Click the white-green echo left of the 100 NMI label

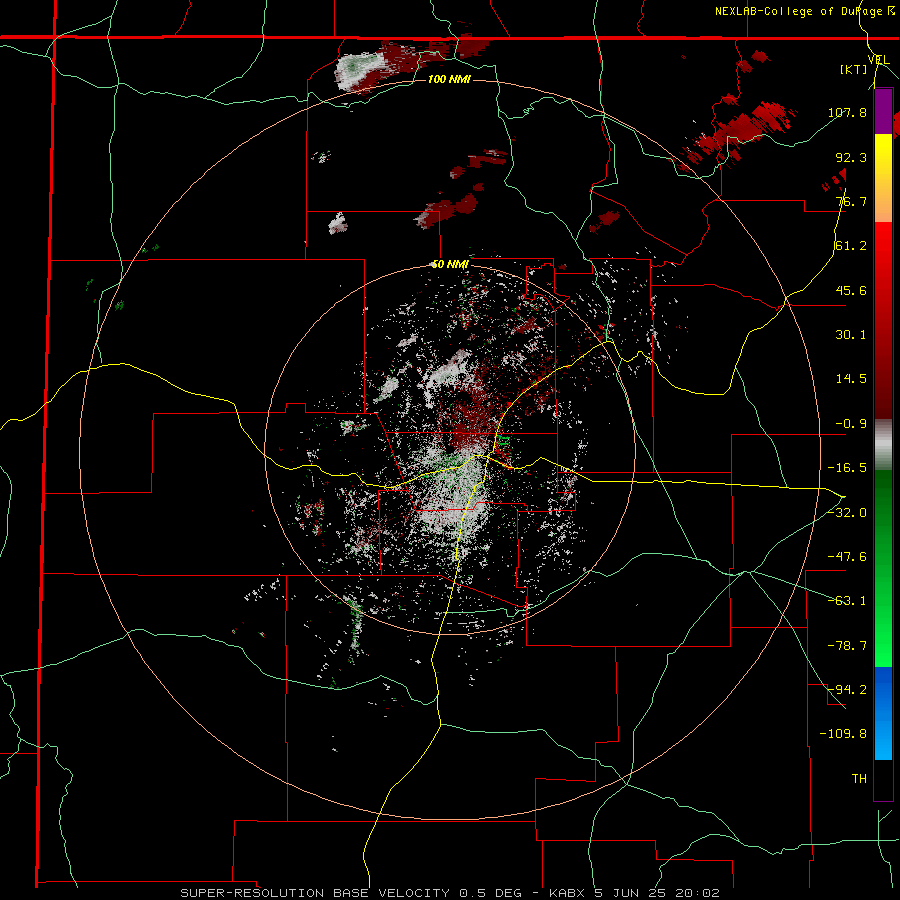[358, 71]
